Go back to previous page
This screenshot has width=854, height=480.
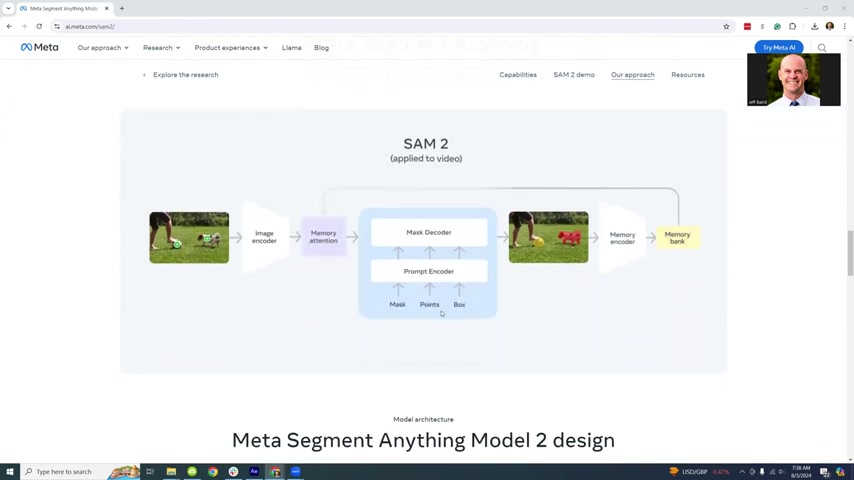pyautogui.click(x=9, y=26)
